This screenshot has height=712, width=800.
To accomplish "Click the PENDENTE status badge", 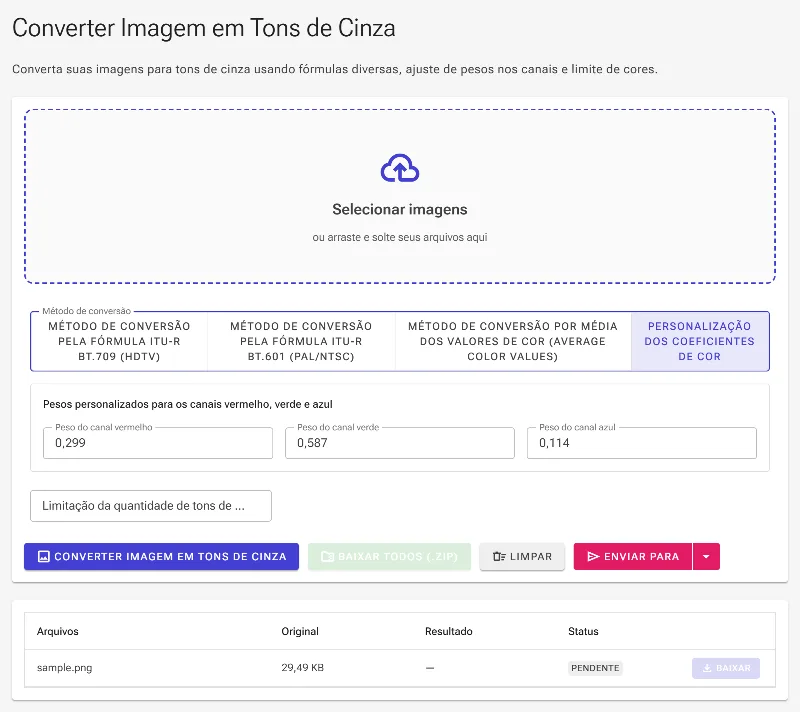I will tap(595, 668).
